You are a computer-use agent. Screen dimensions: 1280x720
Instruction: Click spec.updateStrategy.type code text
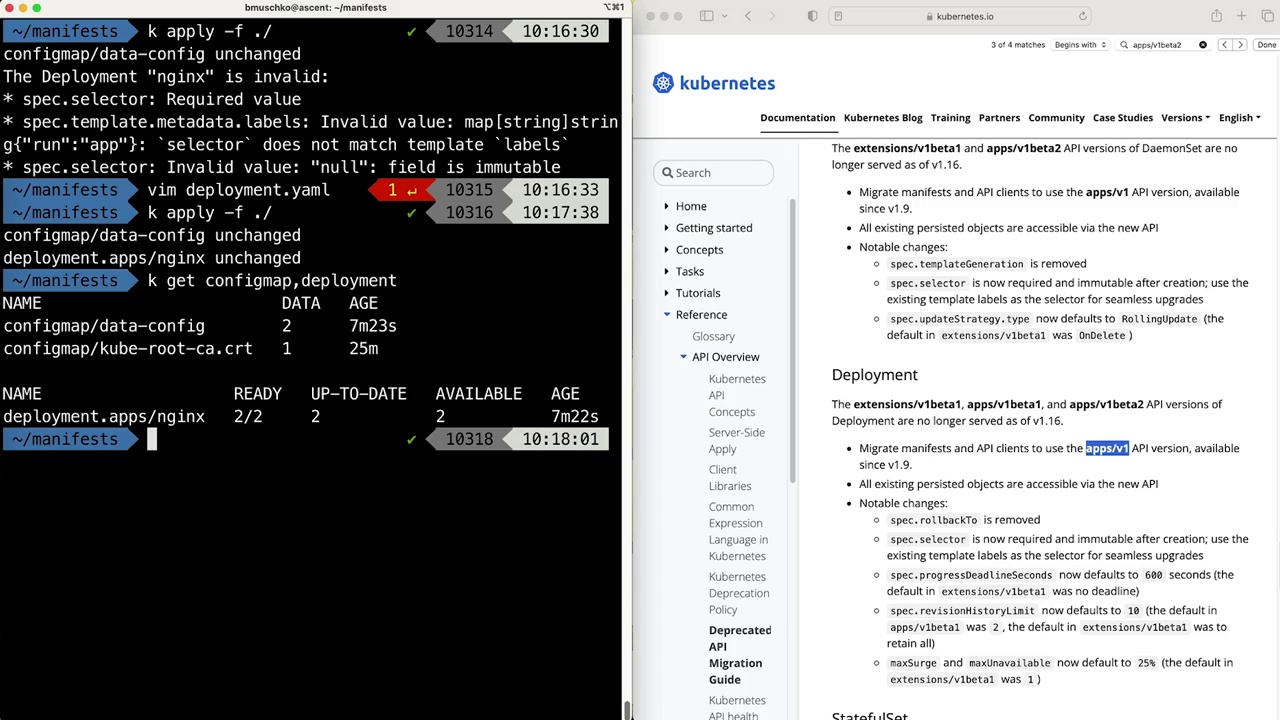point(960,319)
